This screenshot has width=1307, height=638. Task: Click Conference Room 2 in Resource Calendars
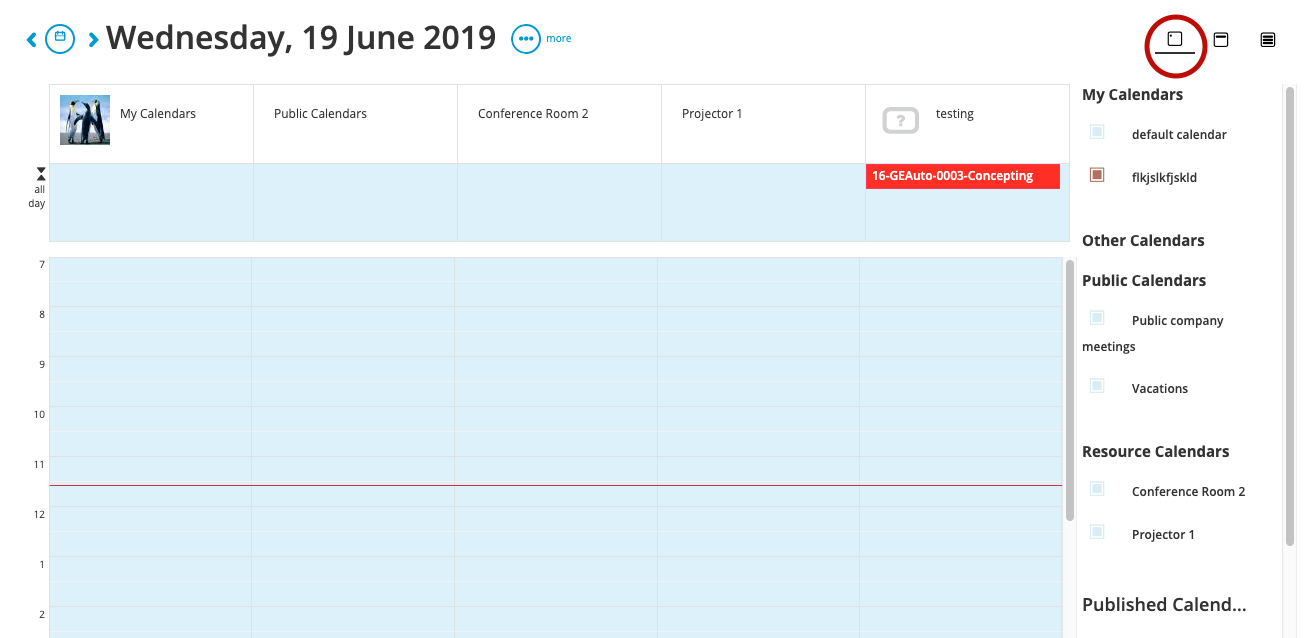pos(1188,492)
